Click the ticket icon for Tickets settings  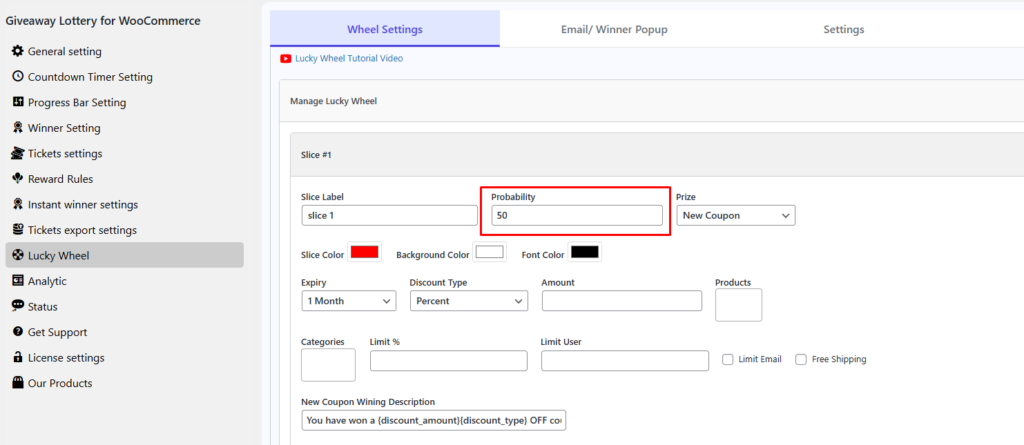(x=17, y=153)
